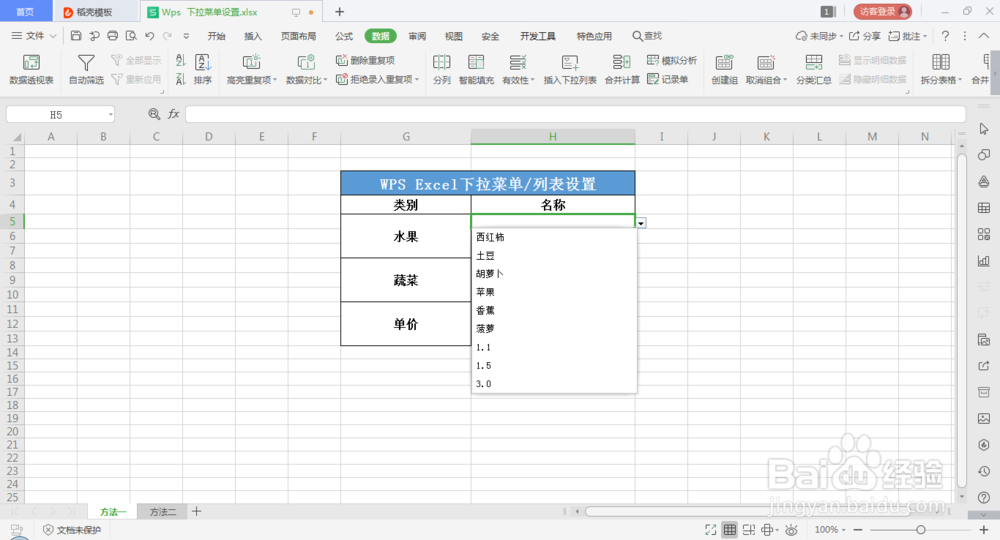Click the help question-mark icon in sidebar
Screen dimensions: 1000x540
pyautogui.click(x=984, y=497)
